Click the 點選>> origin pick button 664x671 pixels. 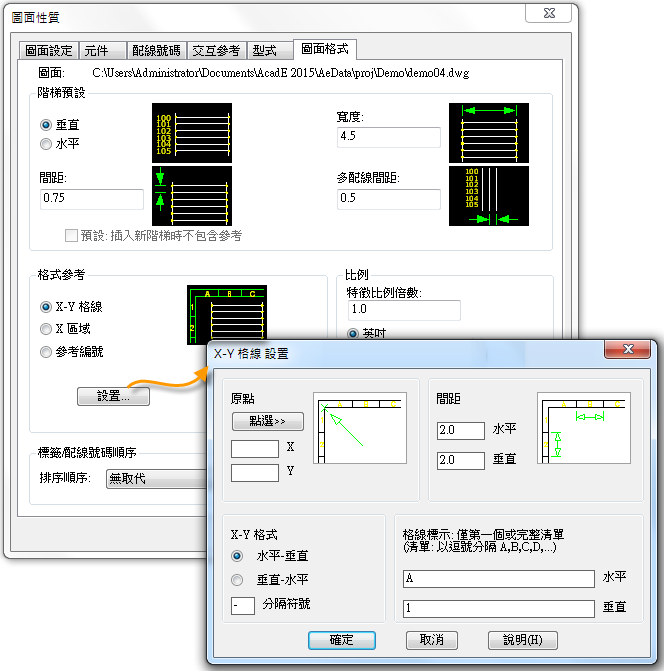[268, 422]
